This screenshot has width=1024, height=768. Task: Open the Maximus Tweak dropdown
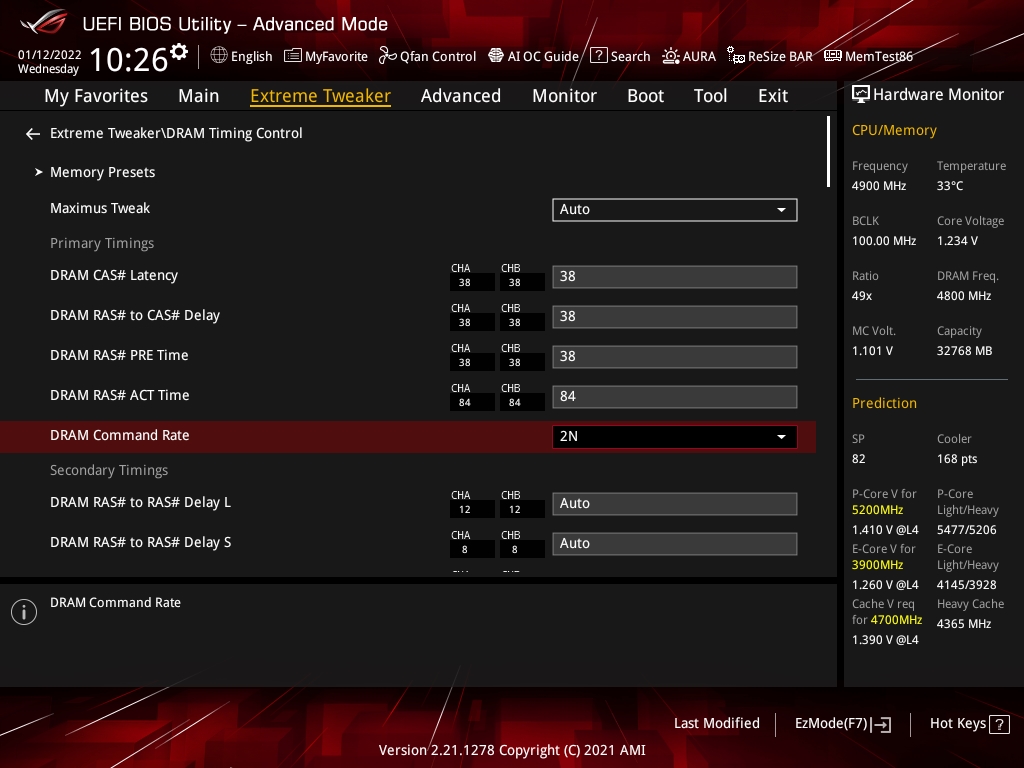(674, 209)
